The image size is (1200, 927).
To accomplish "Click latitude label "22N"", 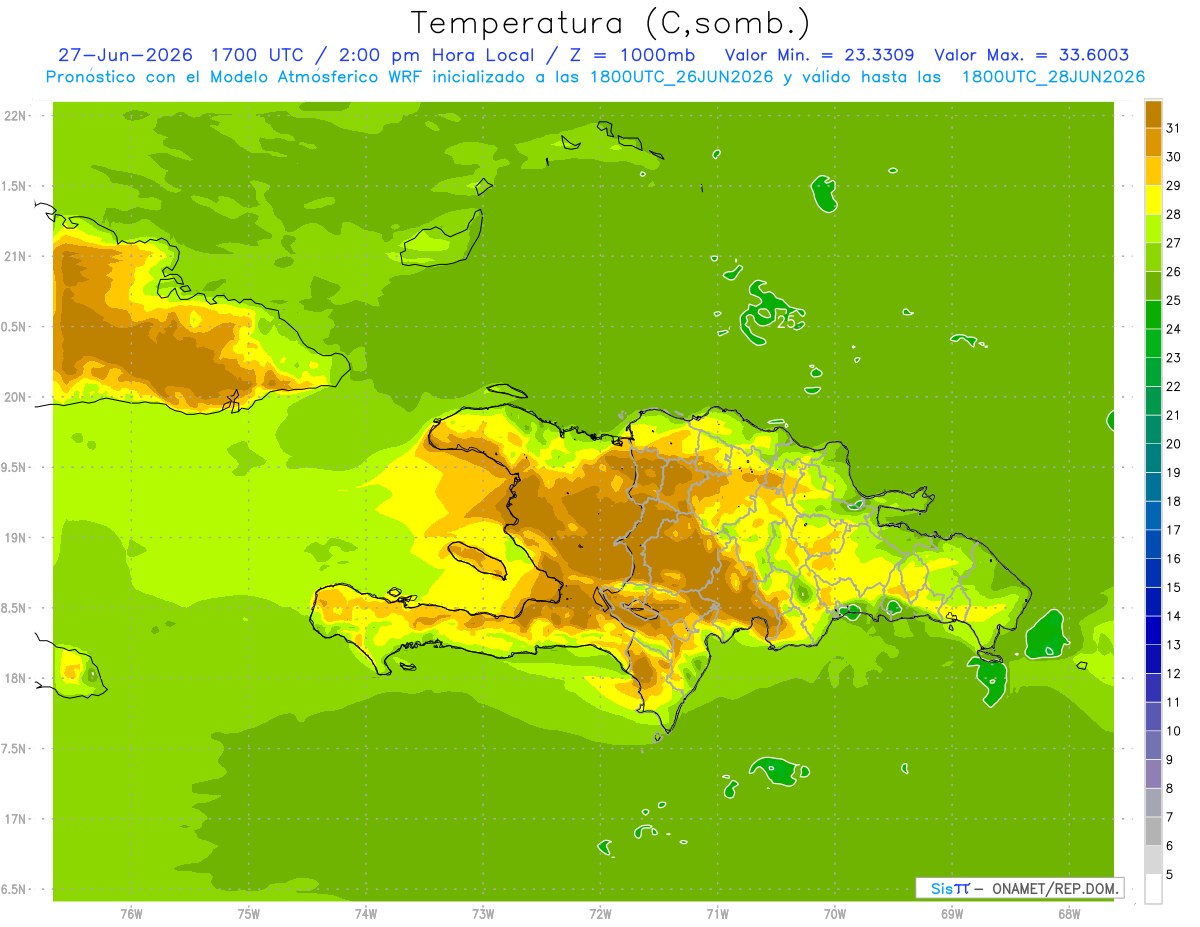I will [15, 116].
